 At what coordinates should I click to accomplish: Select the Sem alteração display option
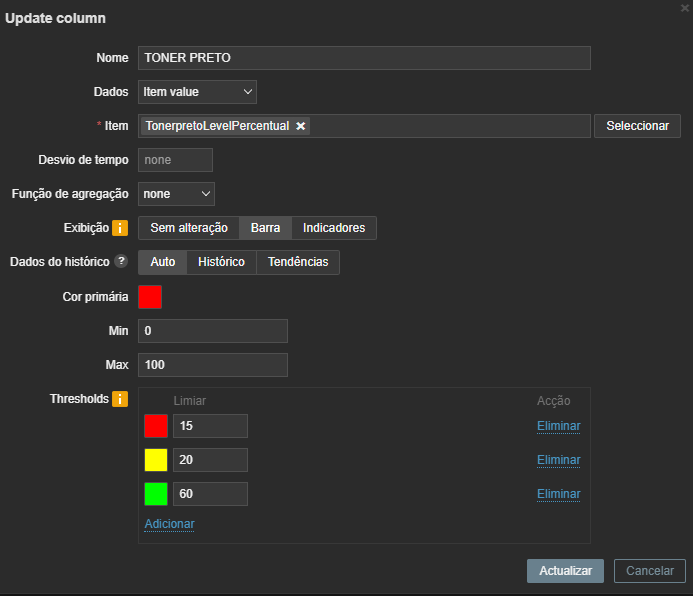[x=189, y=228]
